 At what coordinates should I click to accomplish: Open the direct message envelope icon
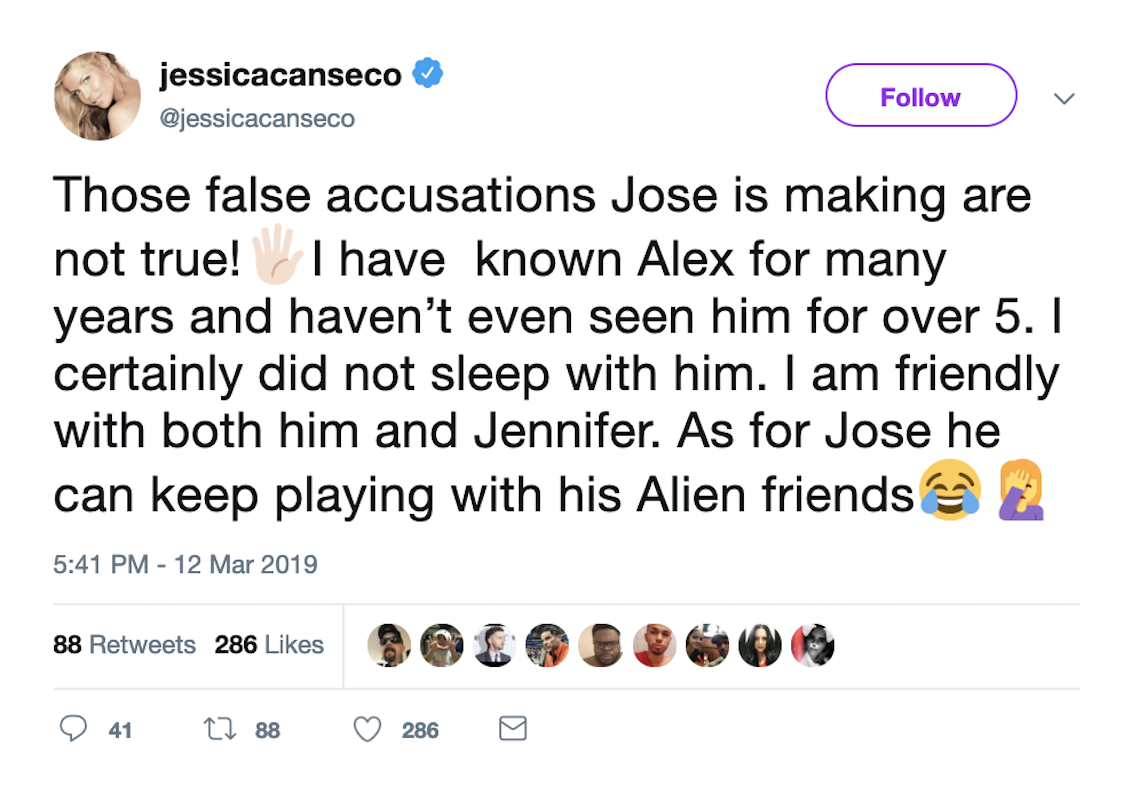[x=512, y=730]
